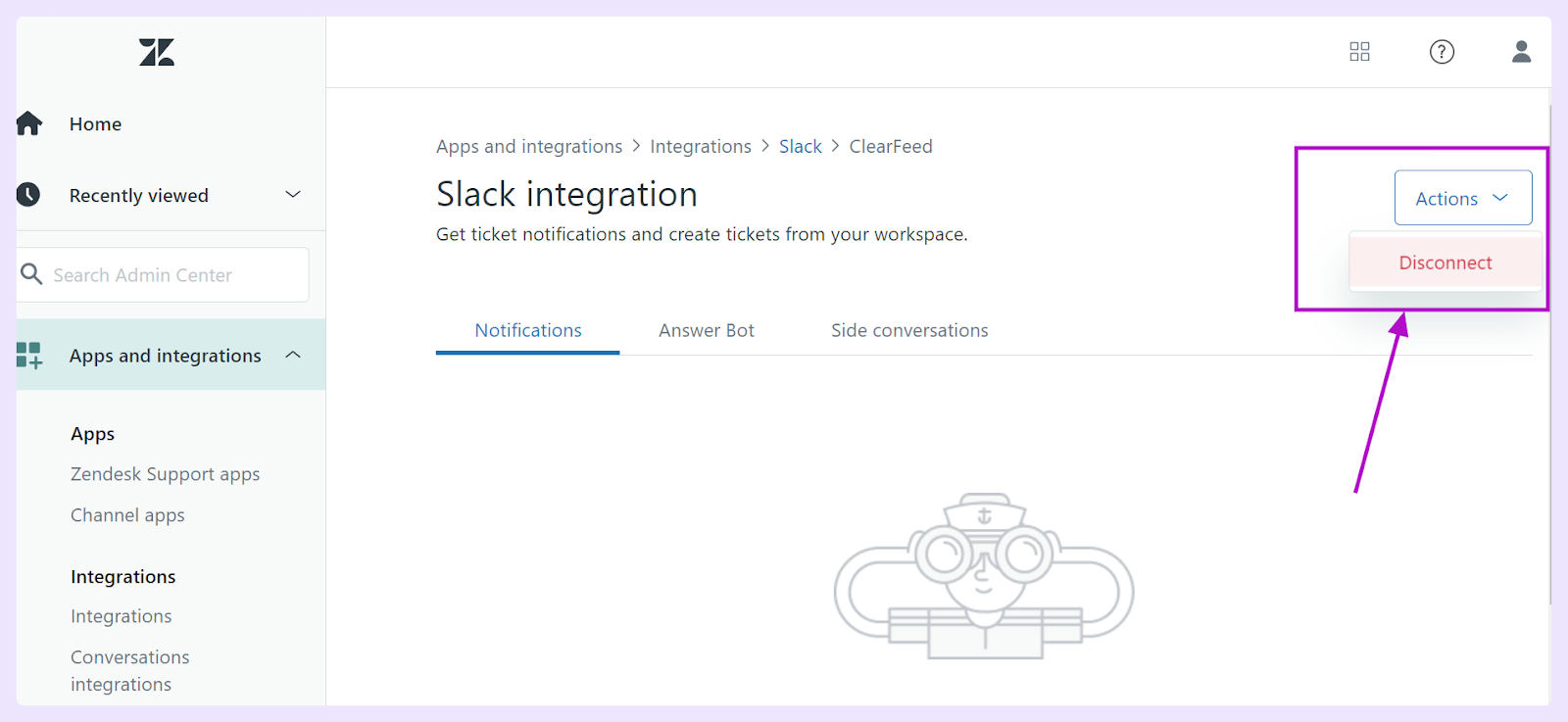
Task: Click the search magnifier icon
Action: (31, 274)
